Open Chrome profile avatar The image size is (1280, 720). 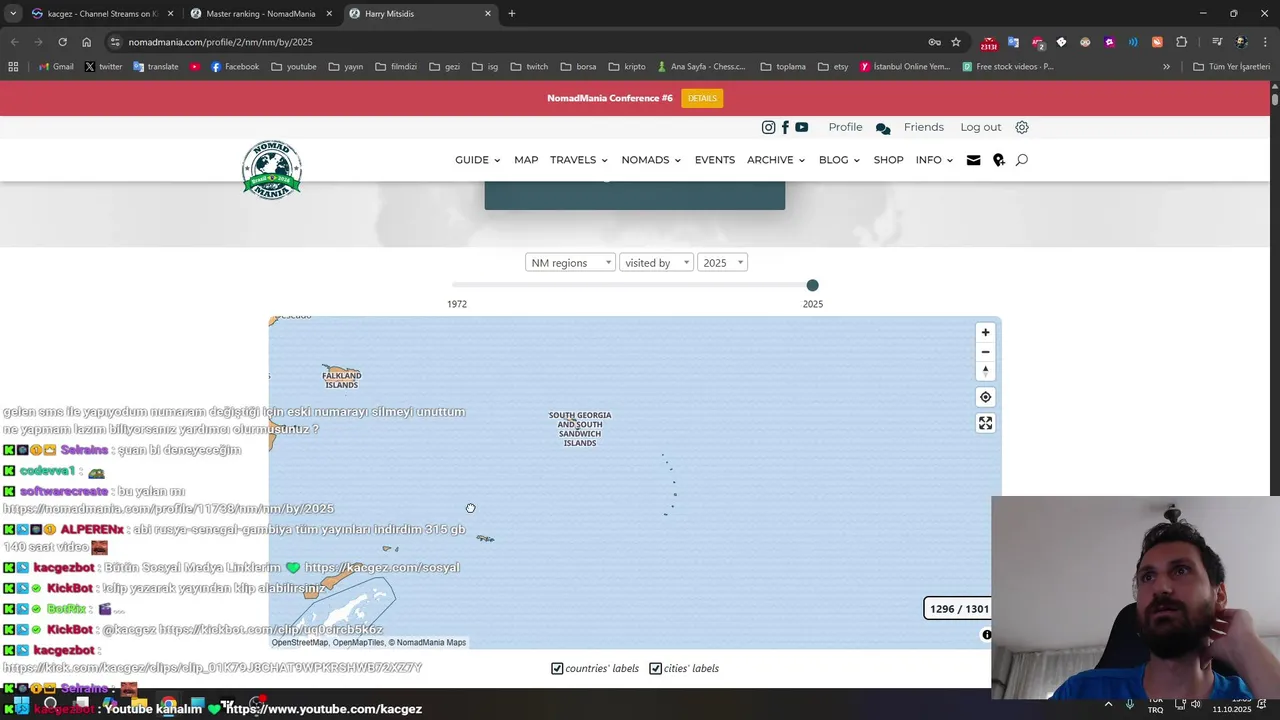[x=1241, y=42]
